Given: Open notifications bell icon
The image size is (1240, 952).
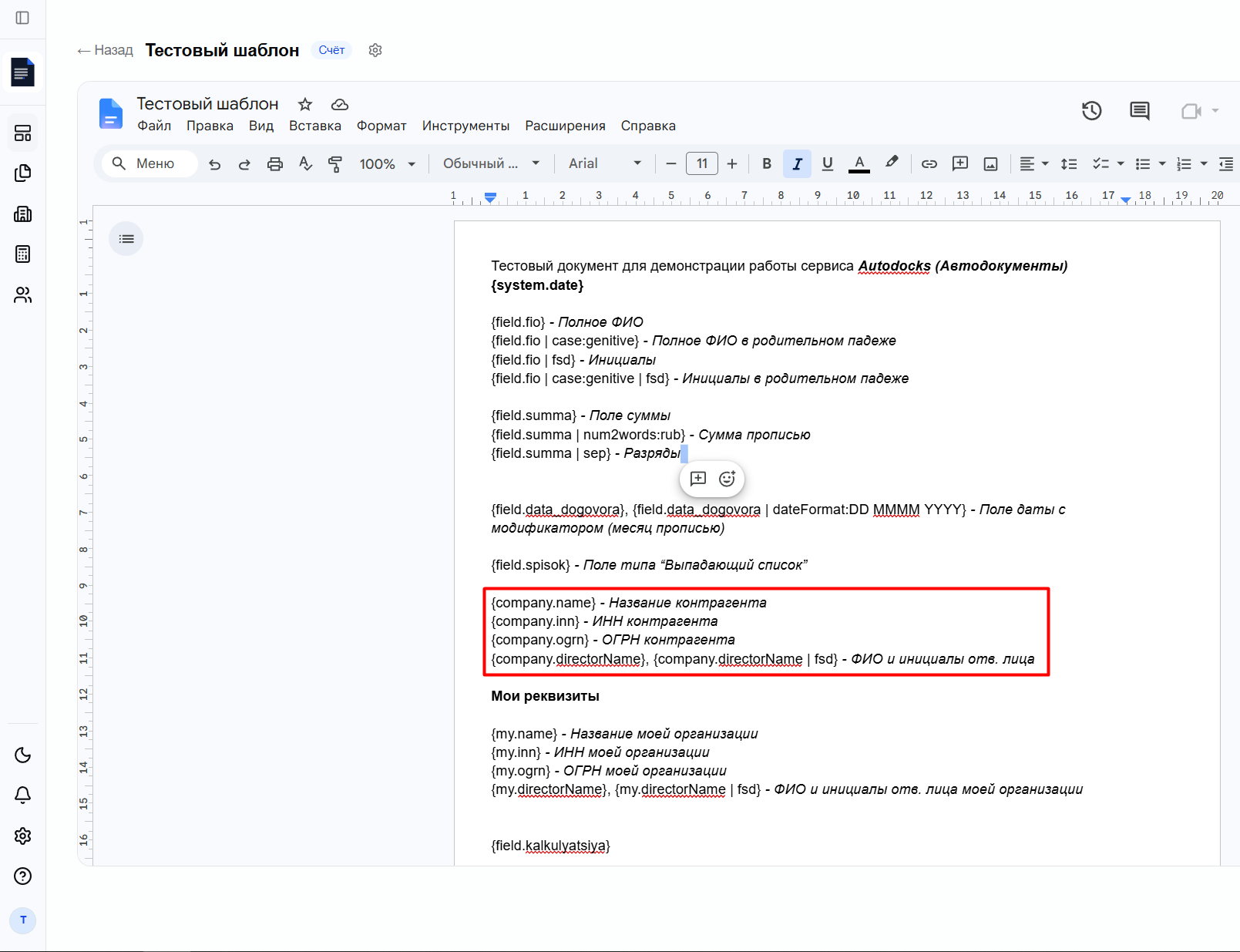Looking at the screenshot, I should coord(22,795).
